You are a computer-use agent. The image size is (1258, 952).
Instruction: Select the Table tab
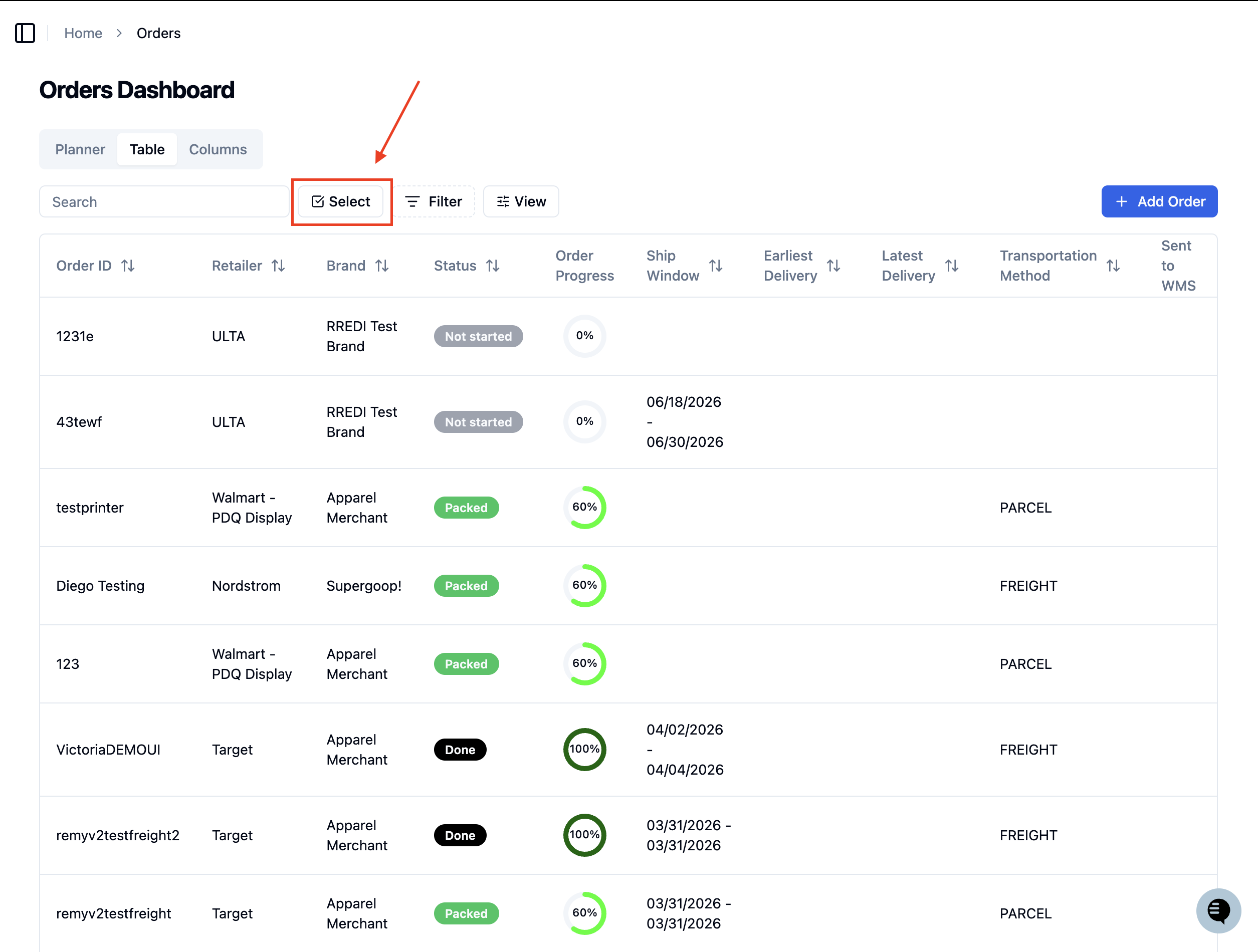147,150
